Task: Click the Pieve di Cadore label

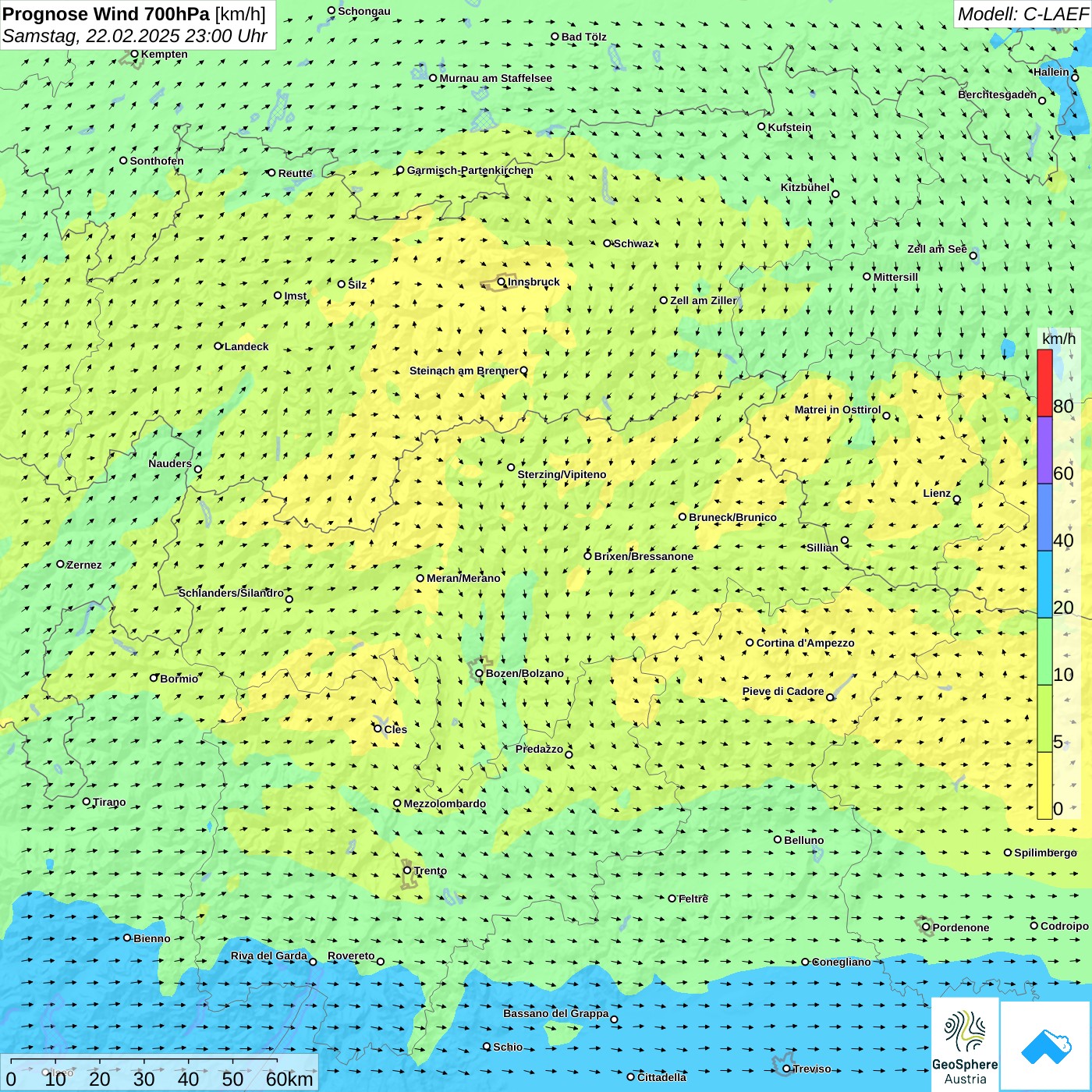Action: point(783,691)
